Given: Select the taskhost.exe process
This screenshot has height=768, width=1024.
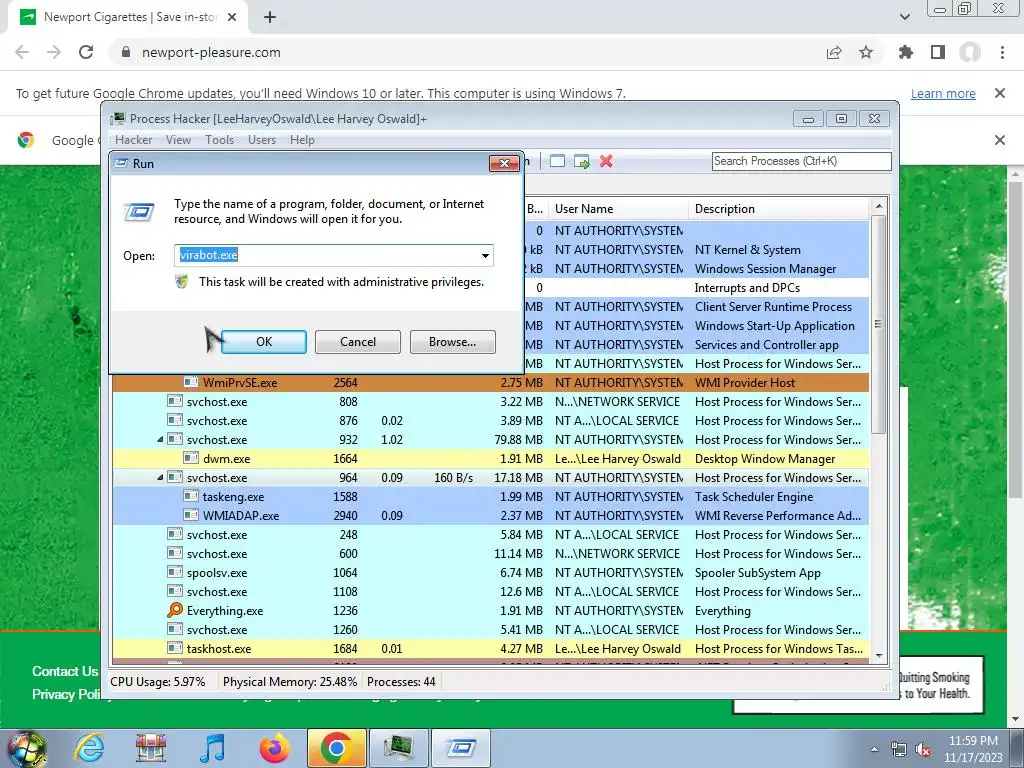Looking at the screenshot, I should tap(491, 648).
